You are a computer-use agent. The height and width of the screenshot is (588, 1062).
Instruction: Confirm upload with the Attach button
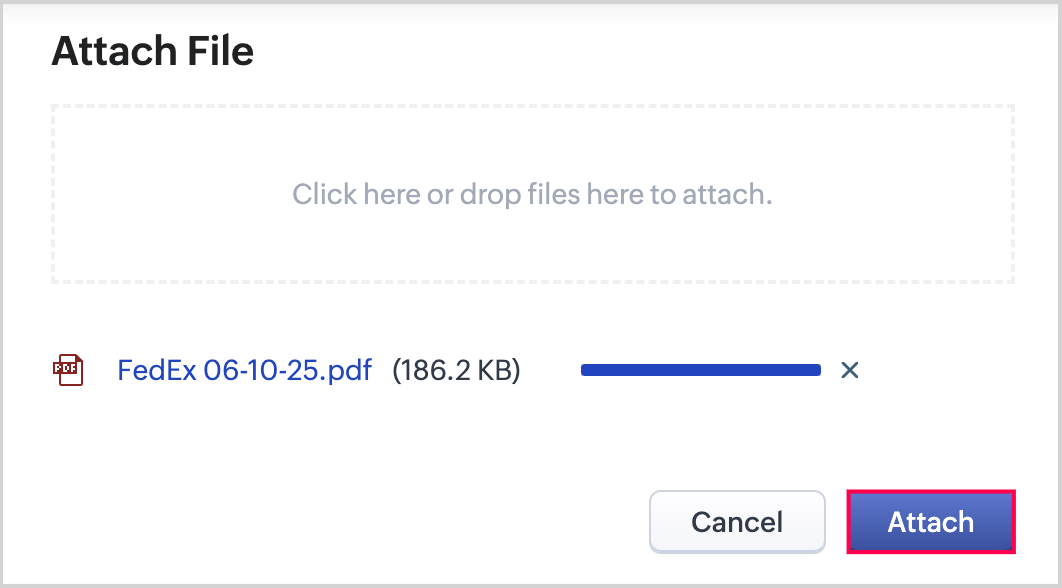point(931,522)
